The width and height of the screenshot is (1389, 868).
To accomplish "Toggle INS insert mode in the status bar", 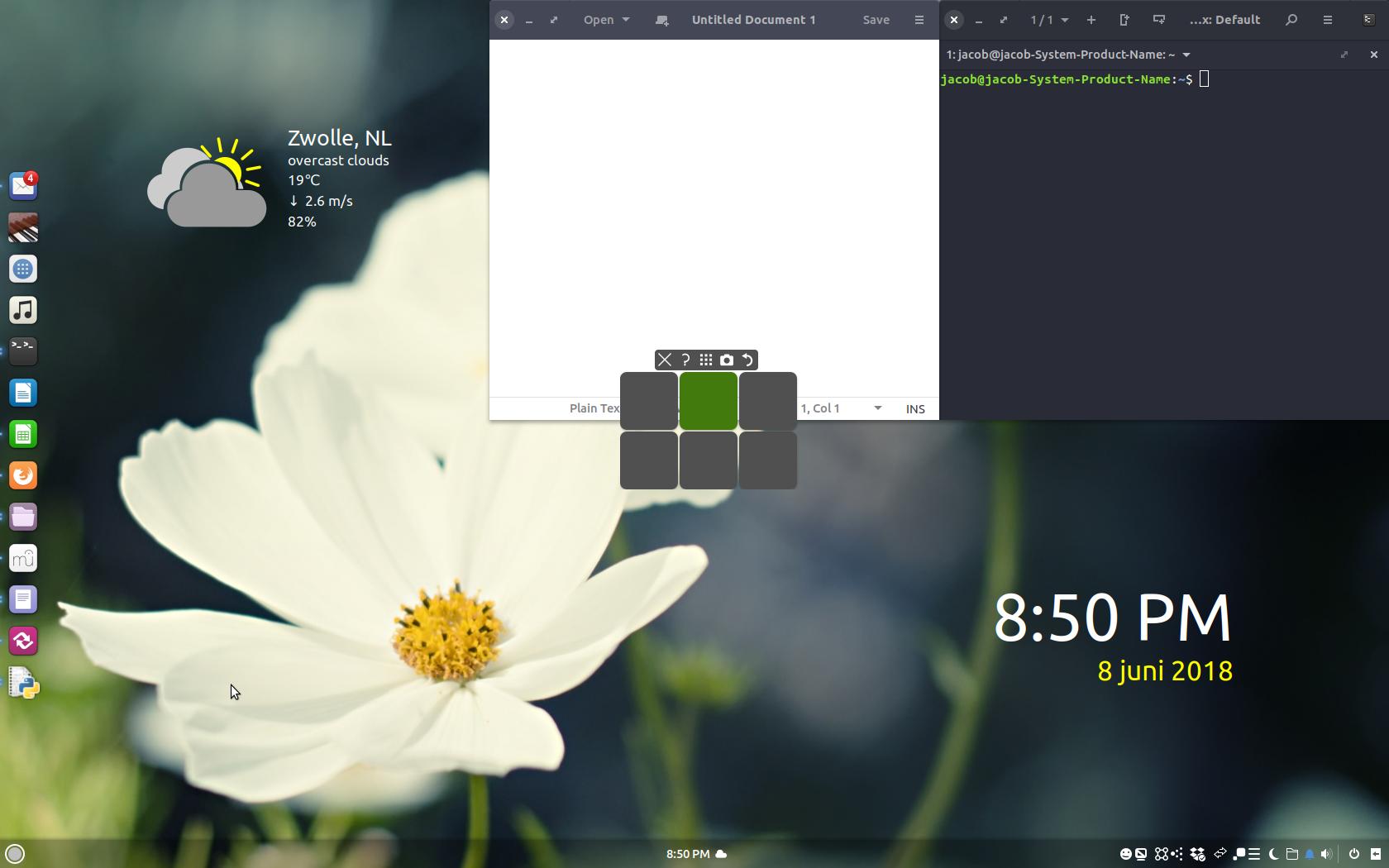I will [x=915, y=408].
